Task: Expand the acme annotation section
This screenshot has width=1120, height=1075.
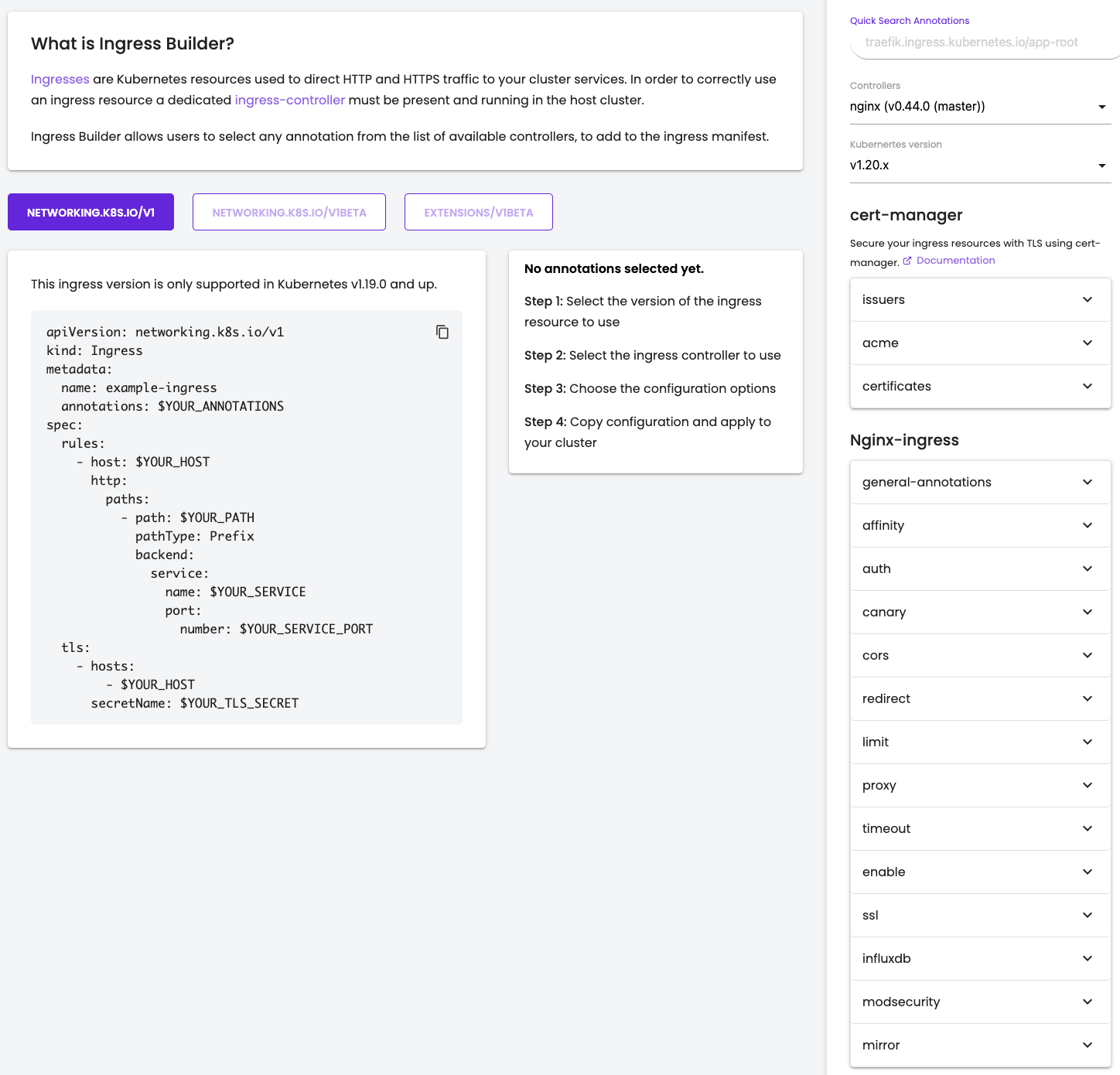Action: tap(980, 343)
